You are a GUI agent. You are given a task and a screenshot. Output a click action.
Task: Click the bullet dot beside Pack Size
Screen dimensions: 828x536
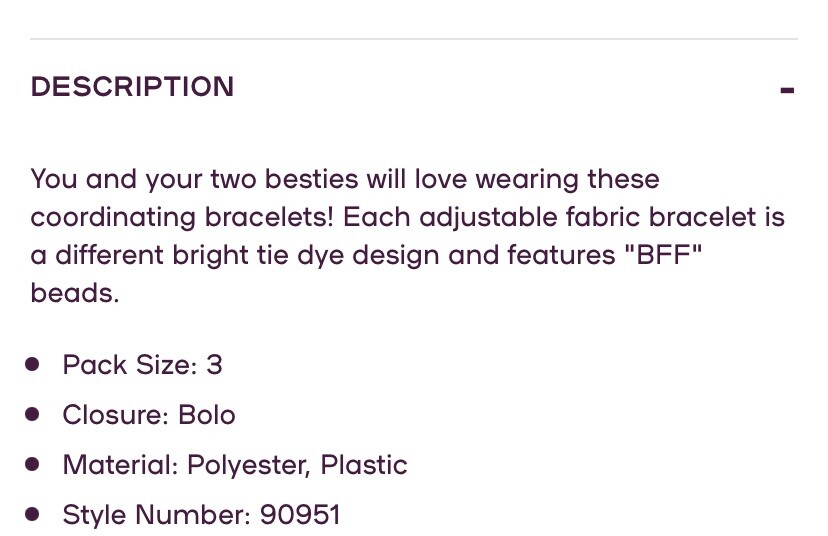[33, 364]
